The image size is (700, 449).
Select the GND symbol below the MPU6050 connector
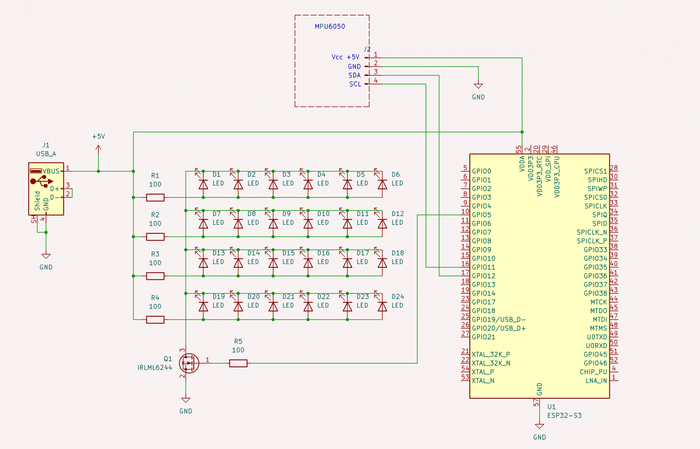478,85
